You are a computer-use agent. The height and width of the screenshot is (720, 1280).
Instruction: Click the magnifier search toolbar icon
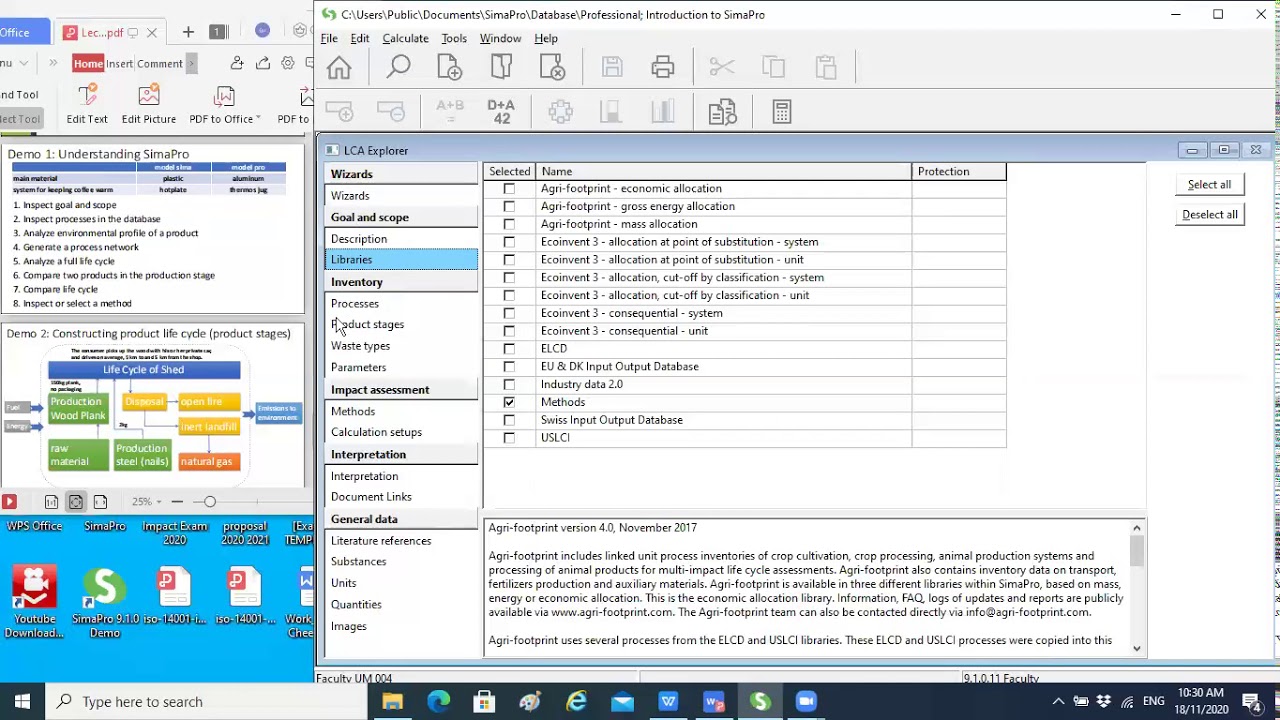click(x=399, y=67)
